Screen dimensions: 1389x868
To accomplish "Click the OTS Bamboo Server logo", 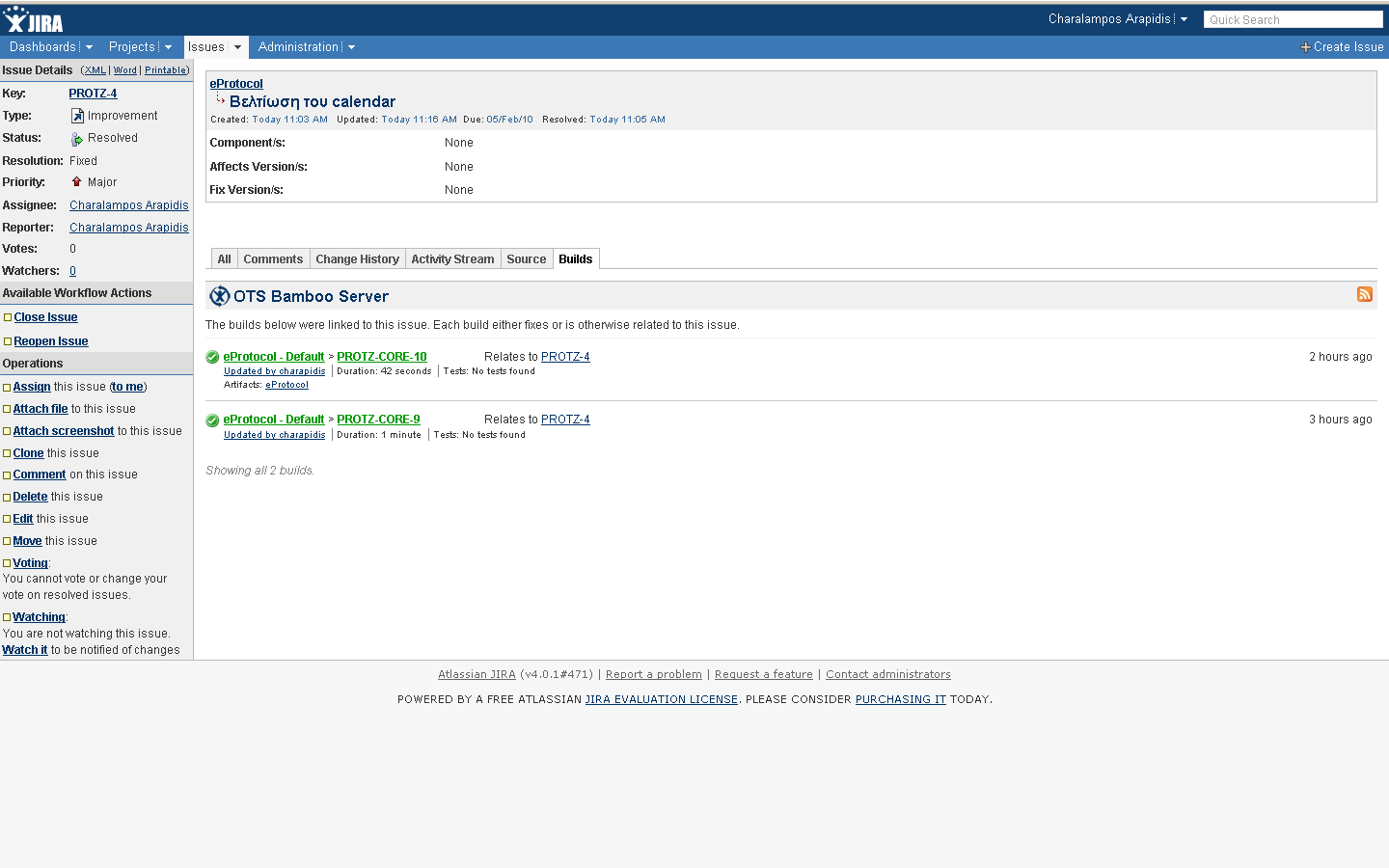I will click(219, 295).
